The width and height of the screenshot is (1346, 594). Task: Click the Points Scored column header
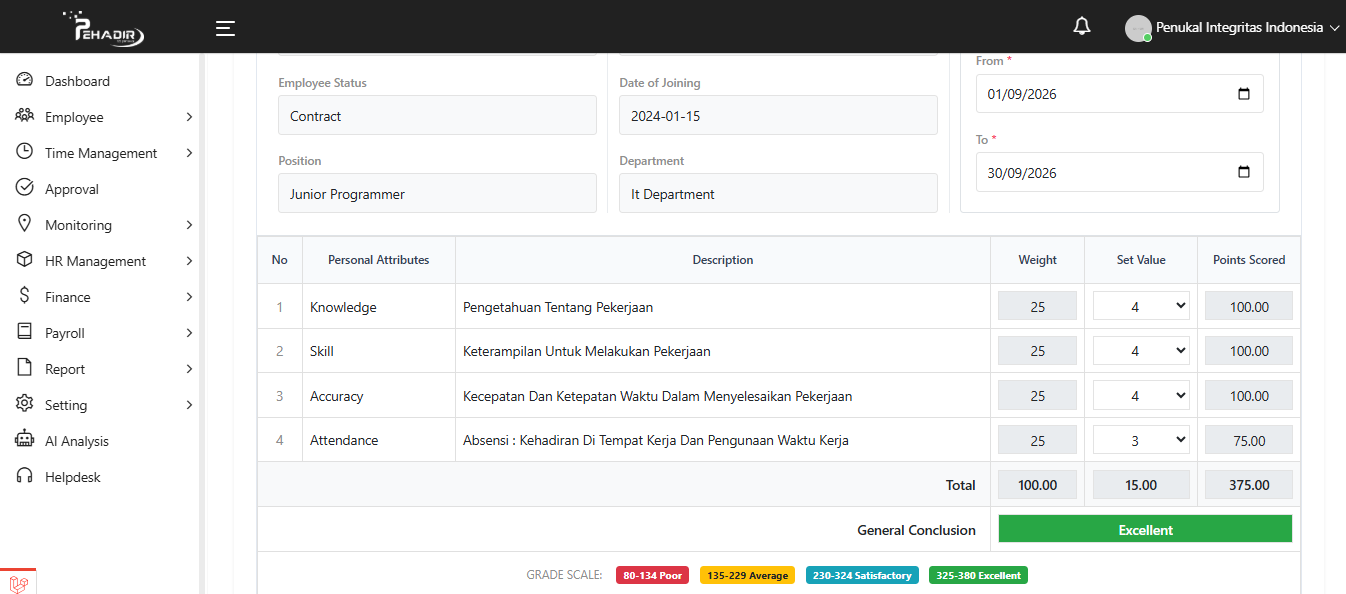click(x=1249, y=260)
